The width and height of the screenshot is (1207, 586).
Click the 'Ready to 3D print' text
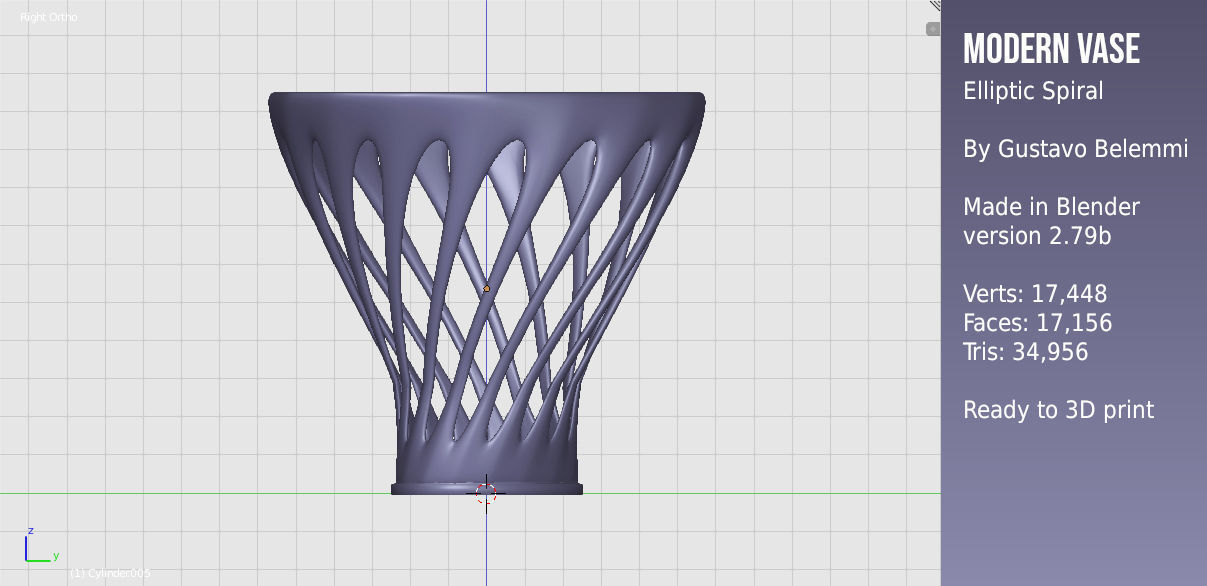[1058, 410]
